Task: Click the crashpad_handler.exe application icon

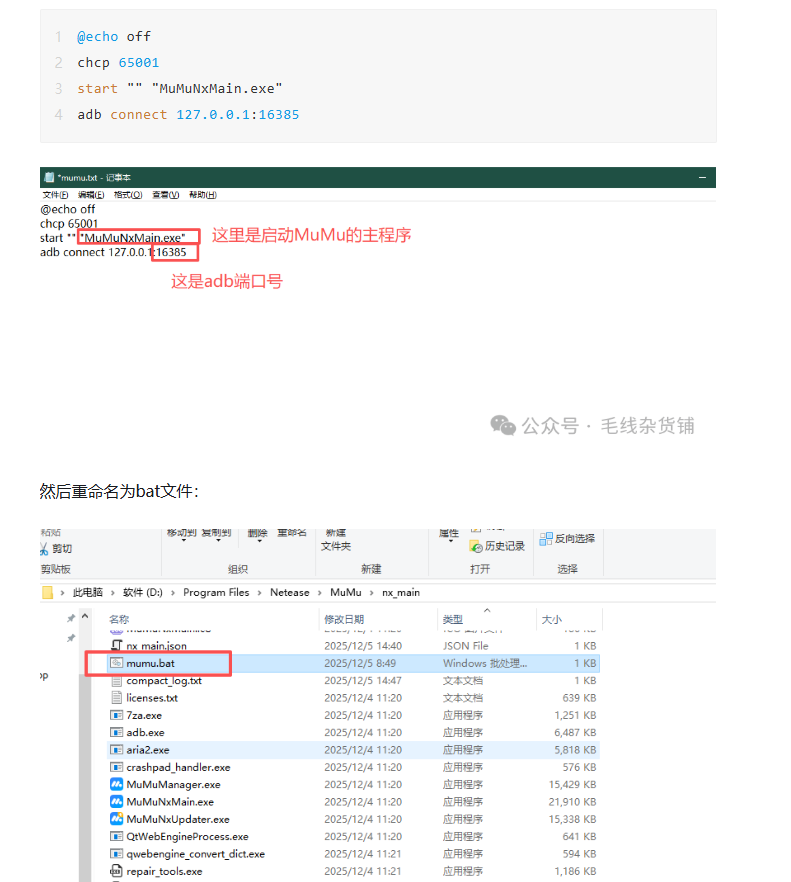Action: (116, 767)
